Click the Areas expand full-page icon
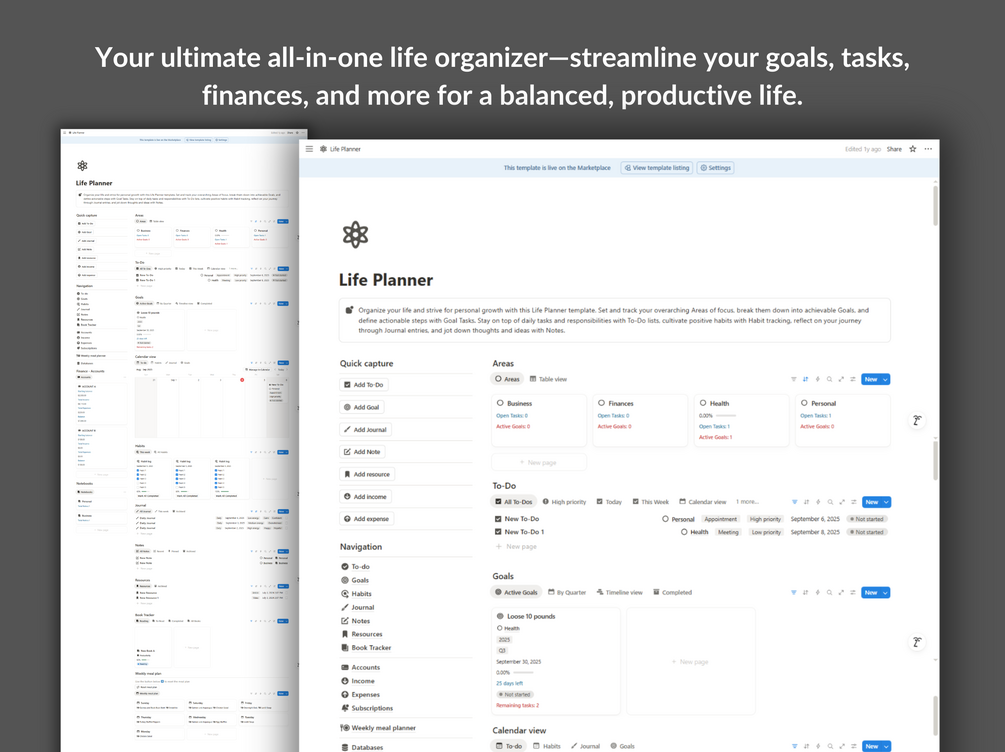This screenshot has height=752, width=1005. tap(841, 379)
